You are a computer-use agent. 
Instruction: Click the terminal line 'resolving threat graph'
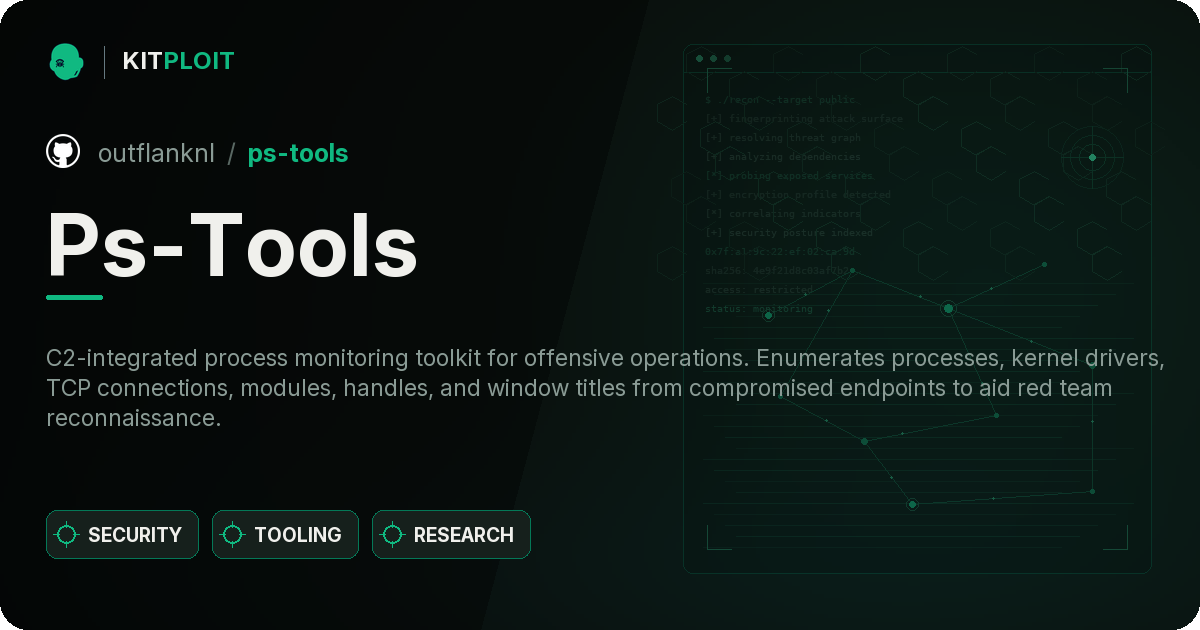pos(783,138)
